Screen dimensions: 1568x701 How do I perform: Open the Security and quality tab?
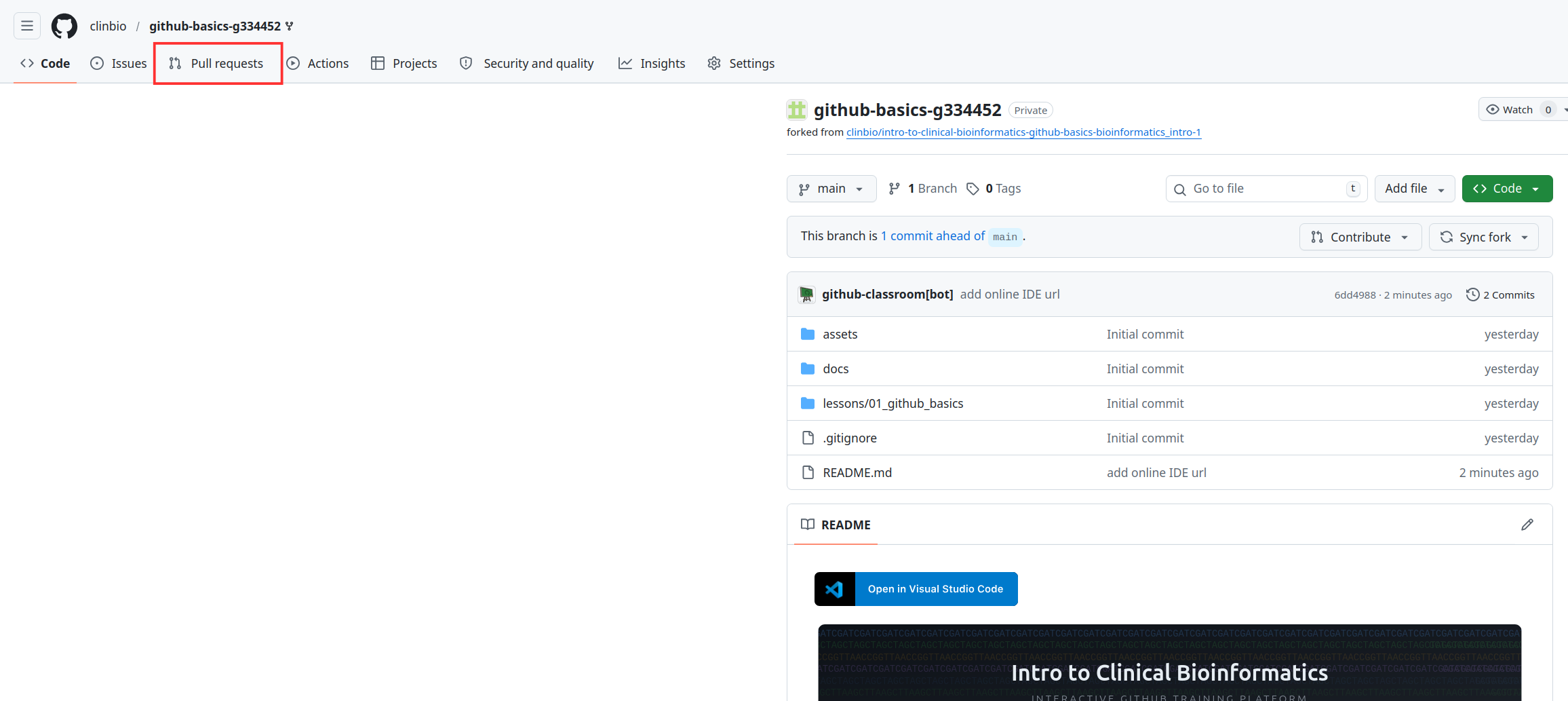click(x=527, y=63)
